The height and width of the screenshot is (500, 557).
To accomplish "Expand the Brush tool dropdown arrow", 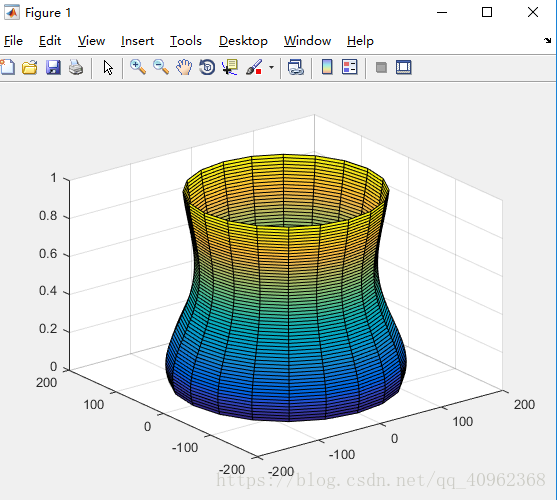I will [x=271, y=67].
